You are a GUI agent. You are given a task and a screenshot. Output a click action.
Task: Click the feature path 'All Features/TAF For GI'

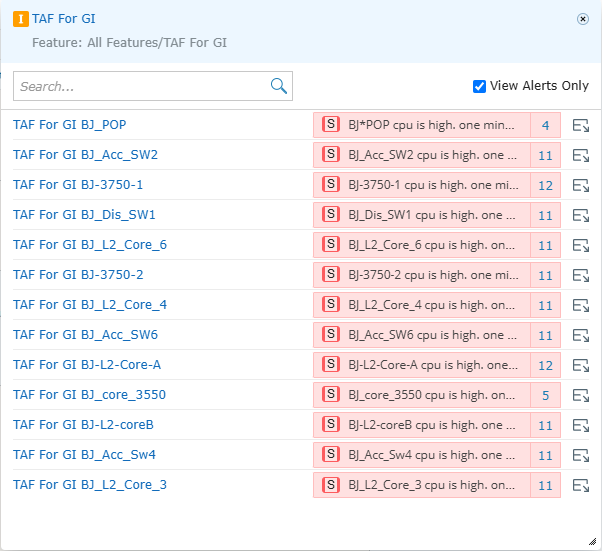[157, 43]
